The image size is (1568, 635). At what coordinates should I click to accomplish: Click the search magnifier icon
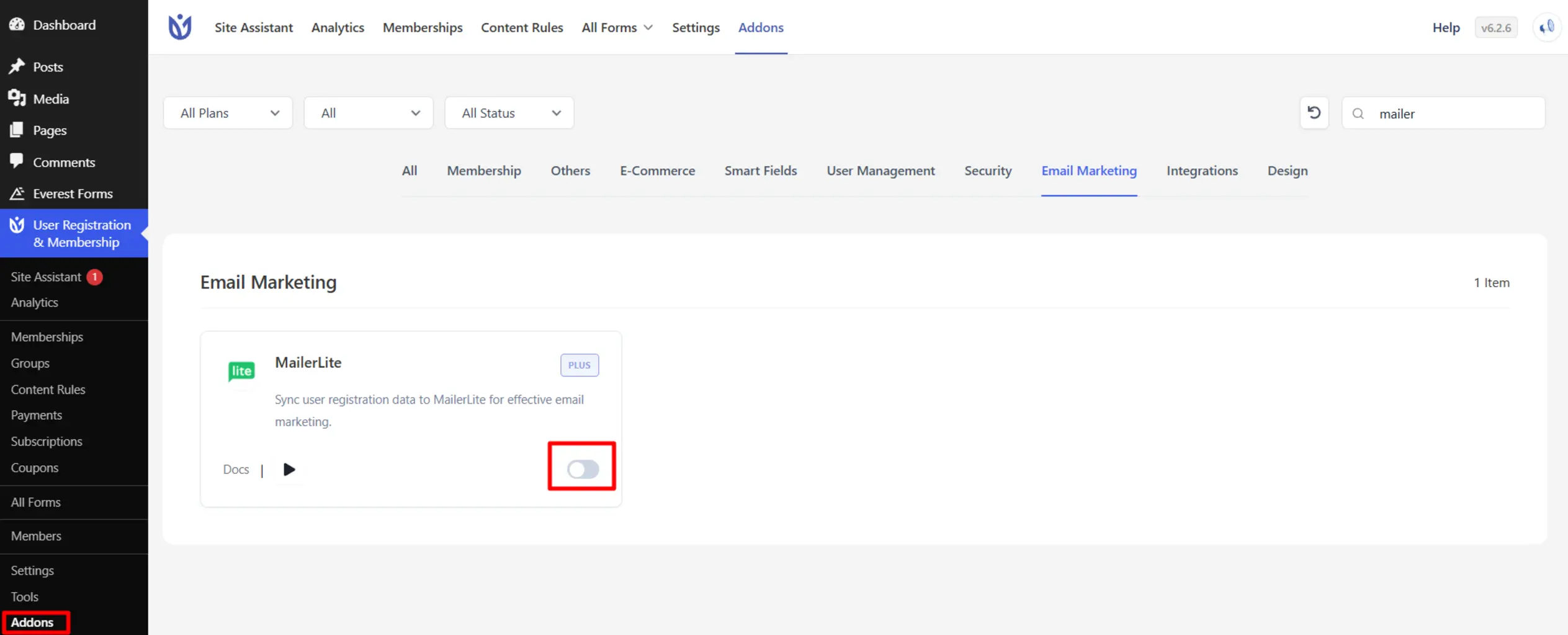click(x=1358, y=113)
